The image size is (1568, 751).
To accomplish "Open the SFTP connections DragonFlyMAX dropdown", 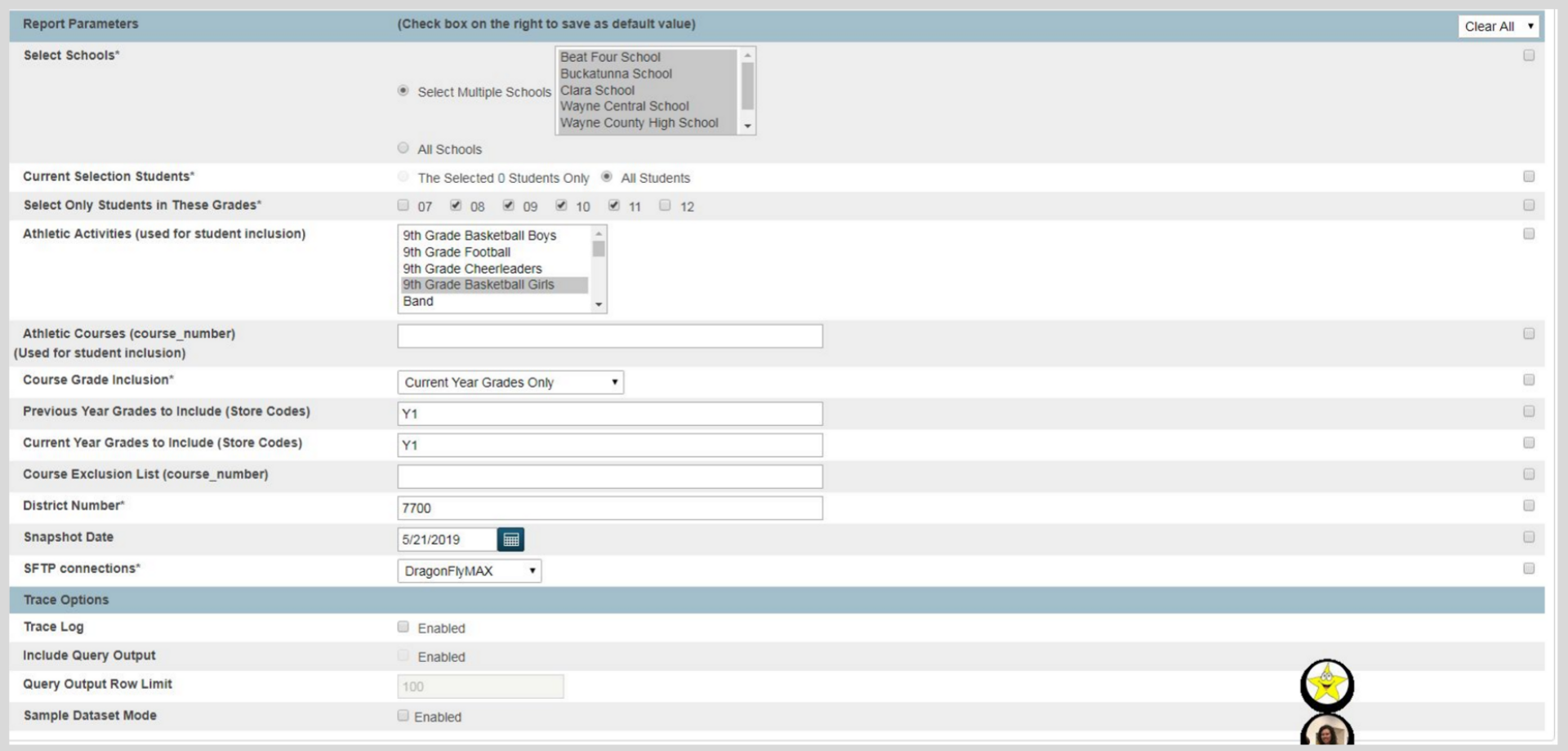I will pyautogui.click(x=470, y=571).
